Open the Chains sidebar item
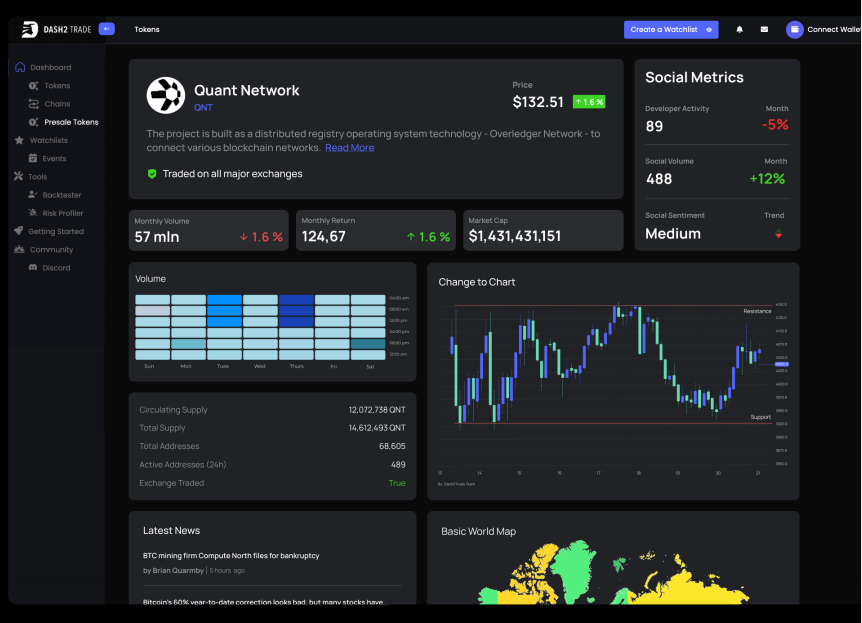 click(x=57, y=104)
